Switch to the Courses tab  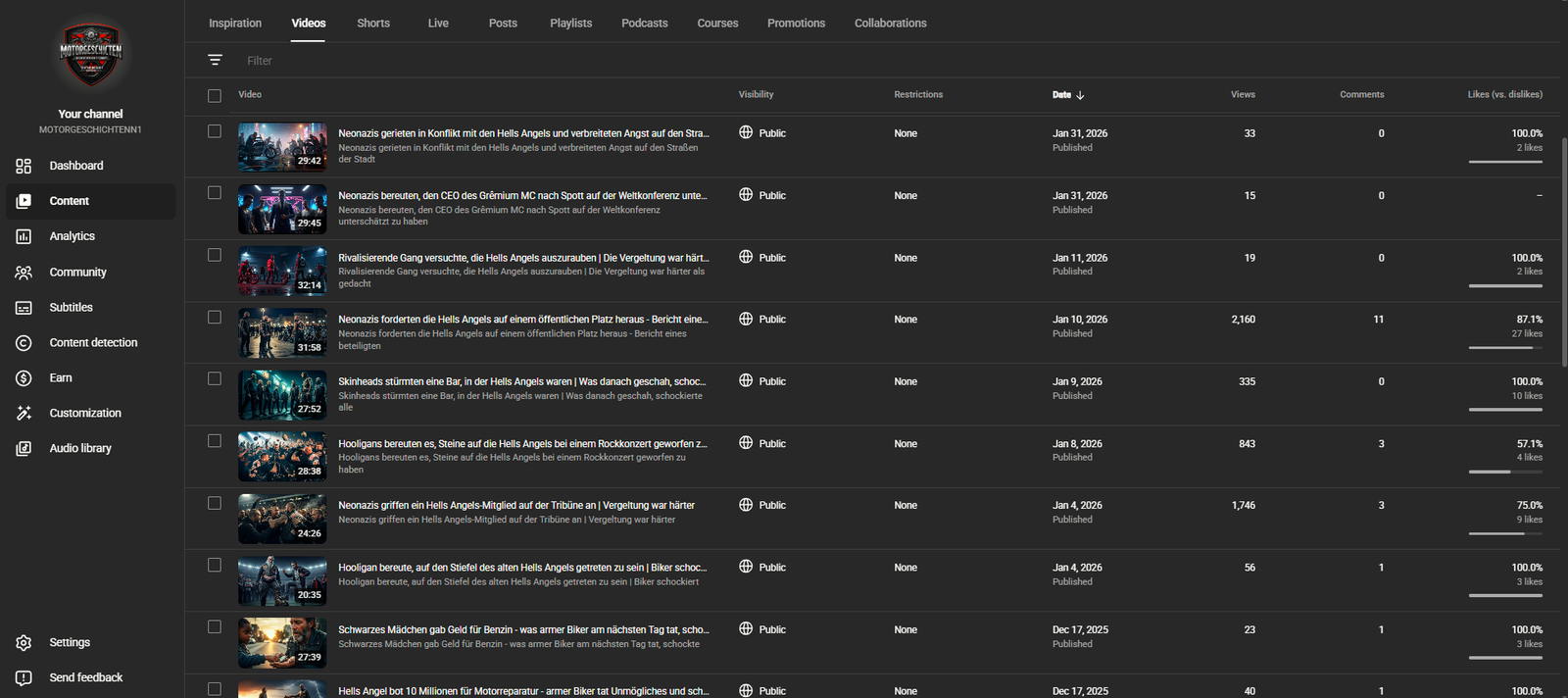pyautogui.click(x=718, y=23)
